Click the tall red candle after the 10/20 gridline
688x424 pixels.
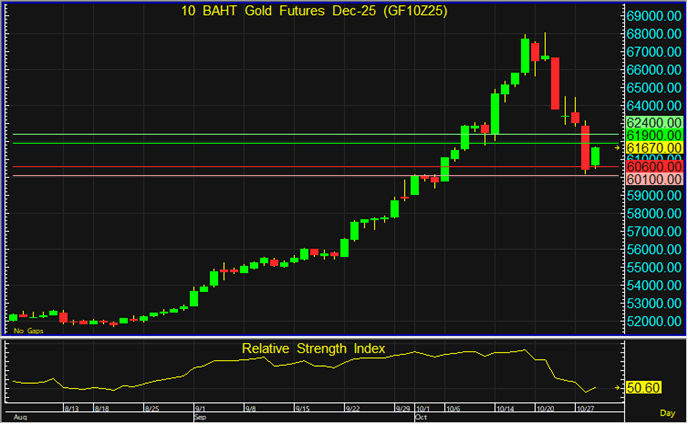click(554, 84)
